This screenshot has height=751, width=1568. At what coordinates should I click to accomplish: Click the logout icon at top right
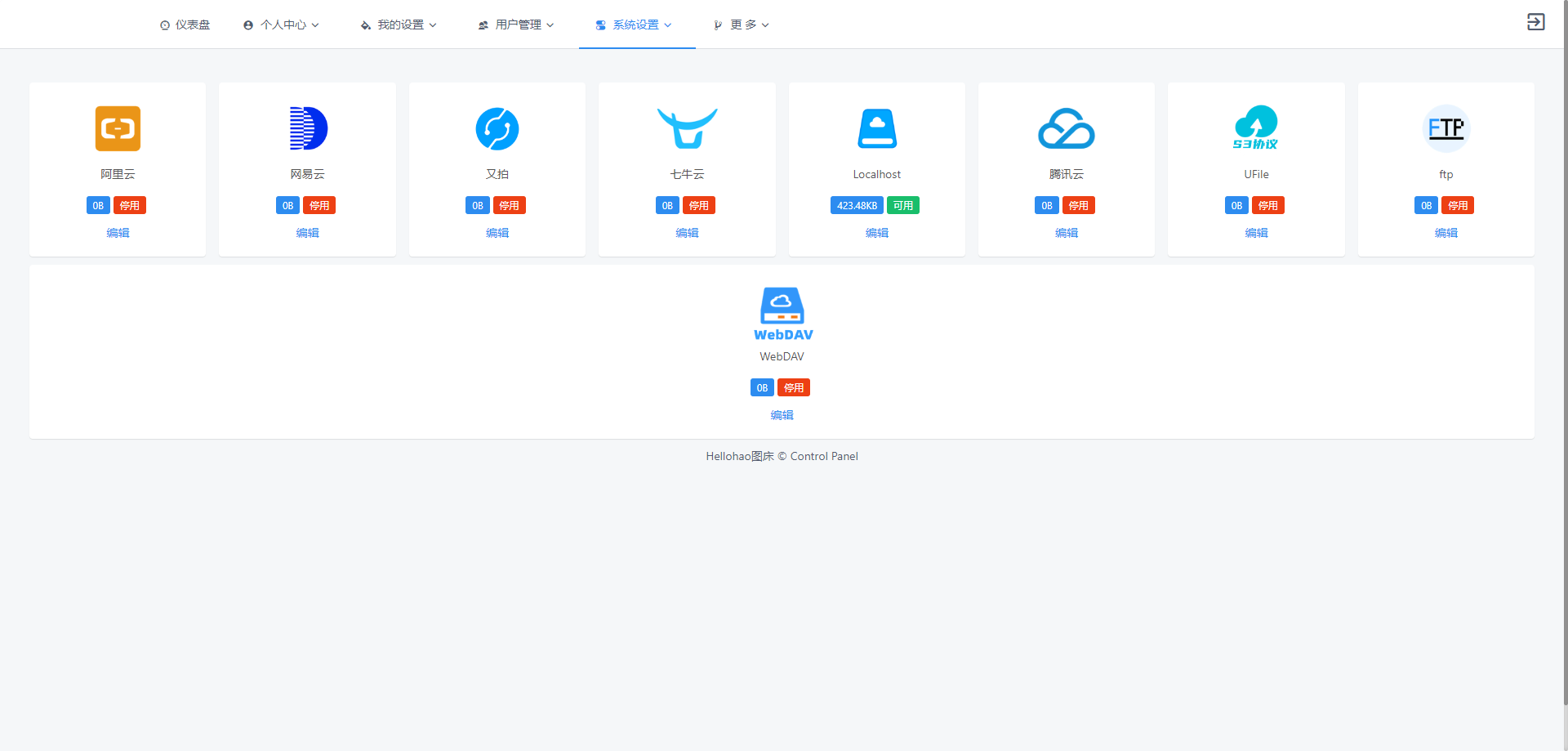tap(1536, 22)
